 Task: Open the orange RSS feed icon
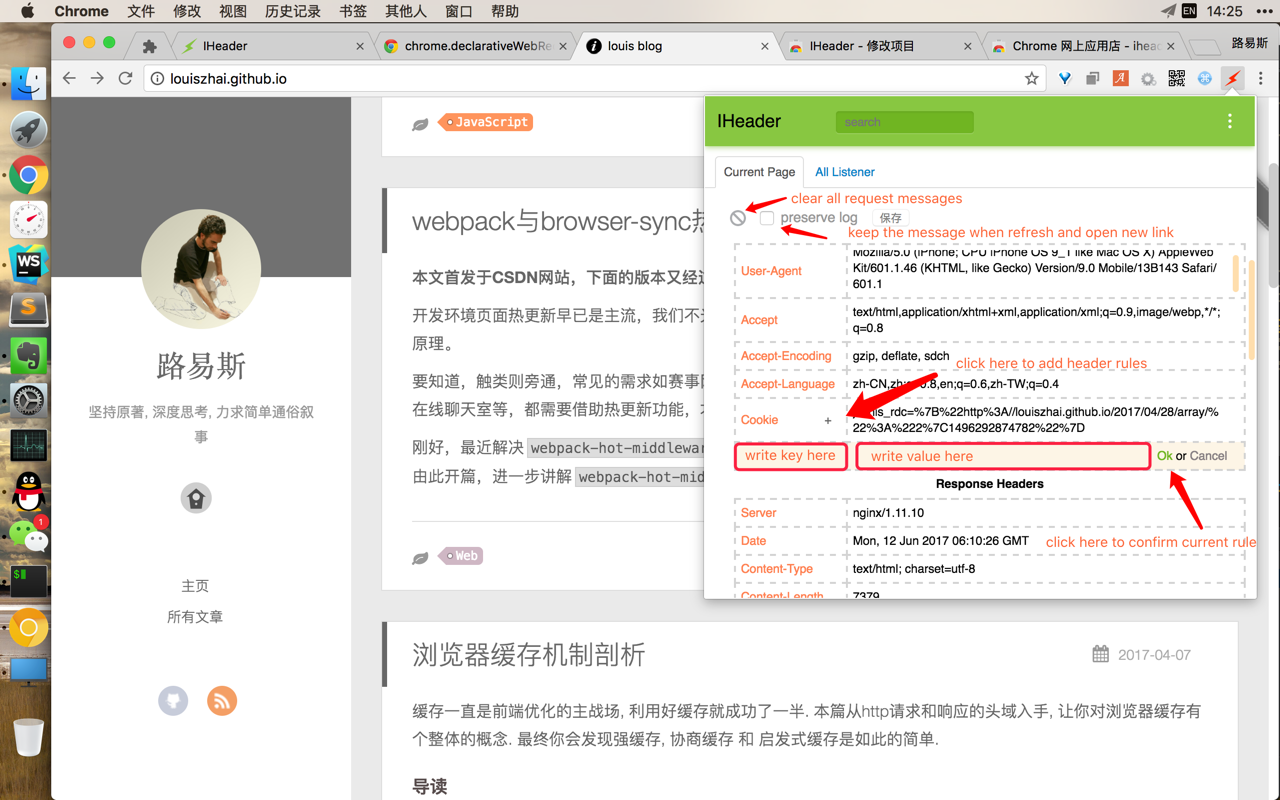tap(222, 701)
